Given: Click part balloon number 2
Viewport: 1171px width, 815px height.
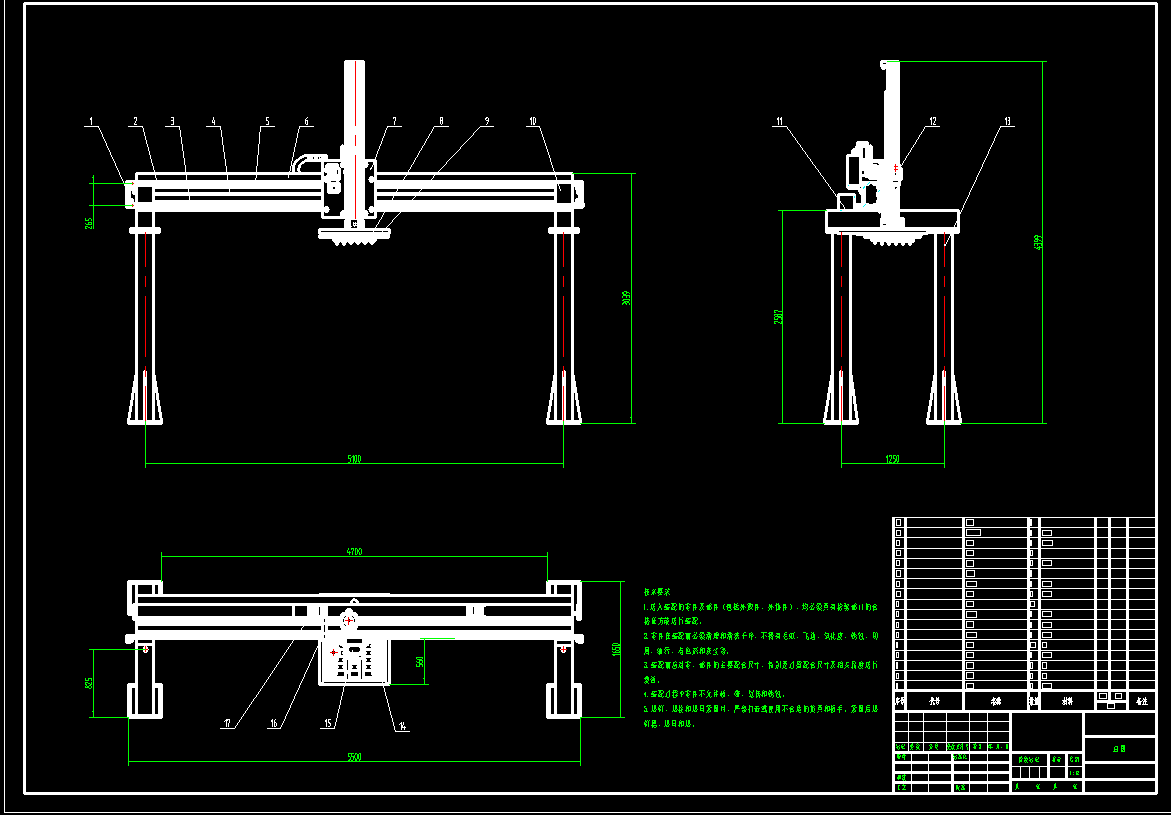Looking at the screenshot, I should (135, 121).
